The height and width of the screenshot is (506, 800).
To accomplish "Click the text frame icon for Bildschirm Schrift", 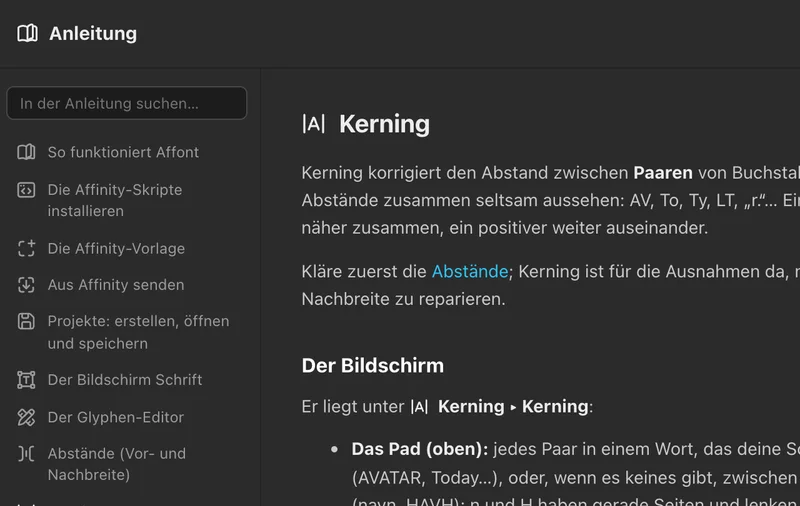I will [27, 380].
